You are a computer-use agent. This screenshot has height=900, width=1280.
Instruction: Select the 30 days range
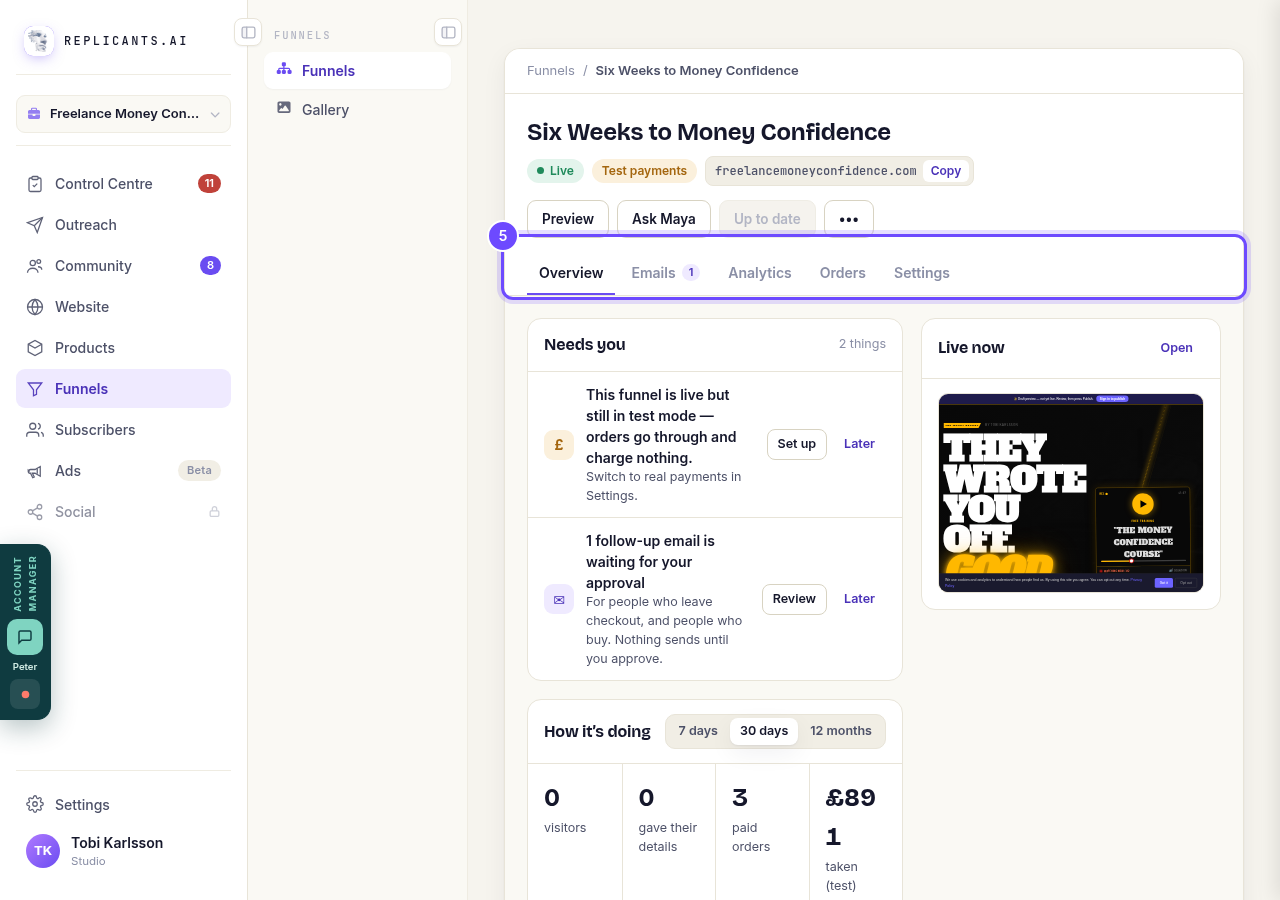[x=764, y=731]
